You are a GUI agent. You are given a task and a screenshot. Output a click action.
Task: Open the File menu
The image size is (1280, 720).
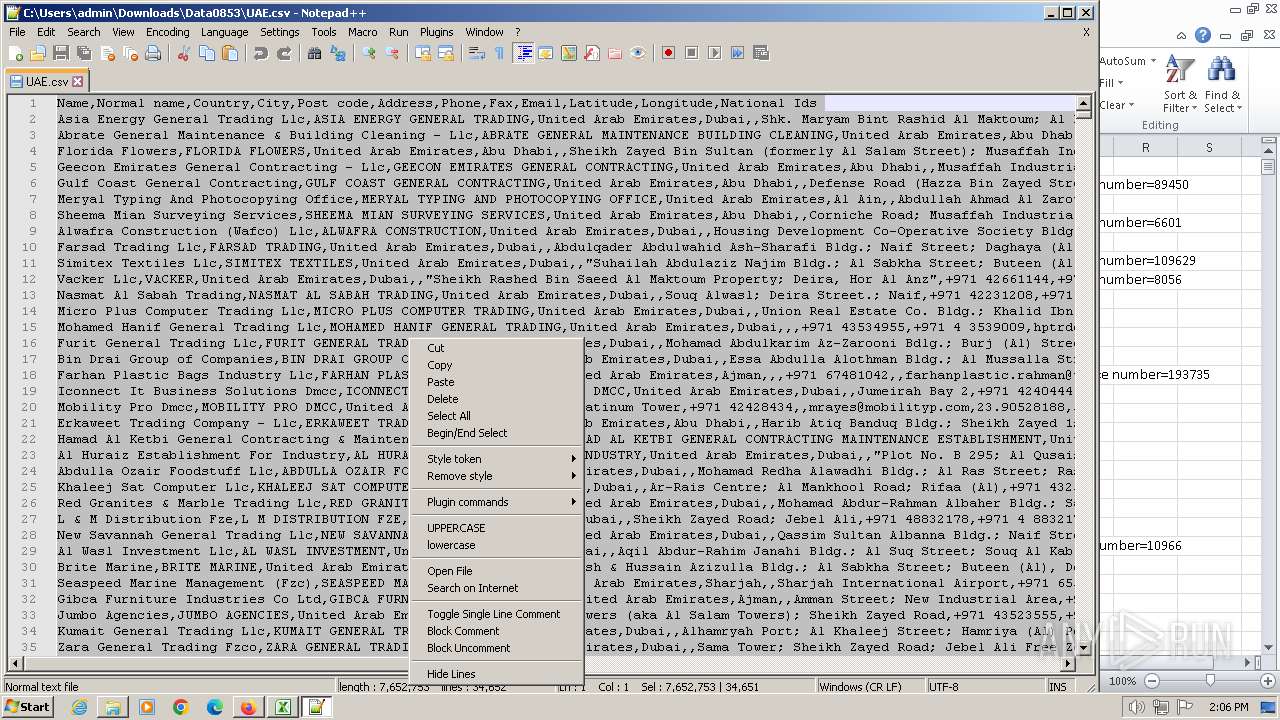(17, 32)
